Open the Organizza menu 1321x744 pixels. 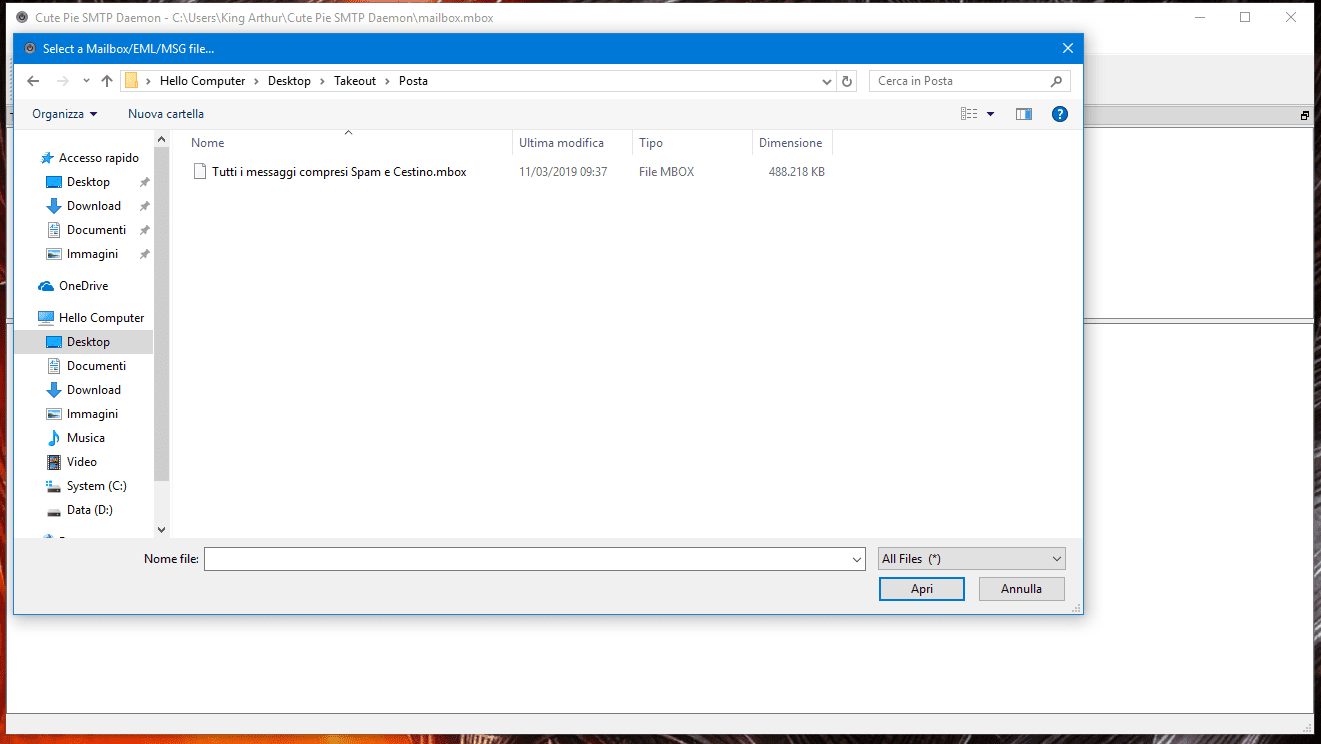click(x=65, y=114)
